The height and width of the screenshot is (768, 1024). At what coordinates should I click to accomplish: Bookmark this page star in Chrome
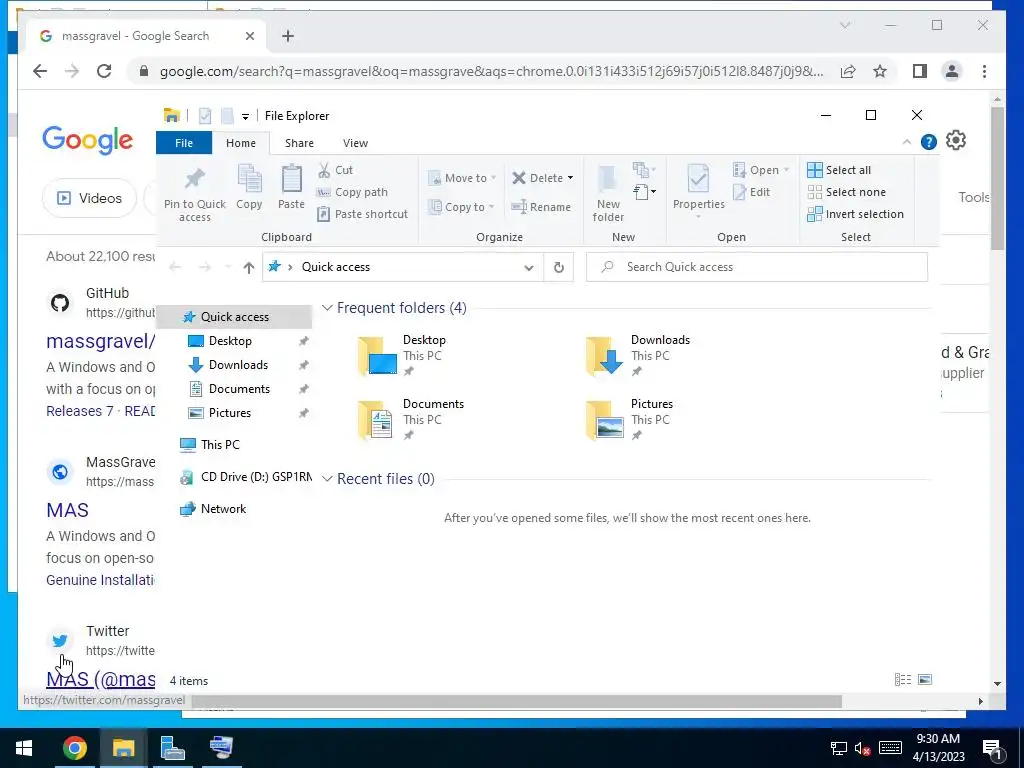pyautogui.click(x=880, y=71)
